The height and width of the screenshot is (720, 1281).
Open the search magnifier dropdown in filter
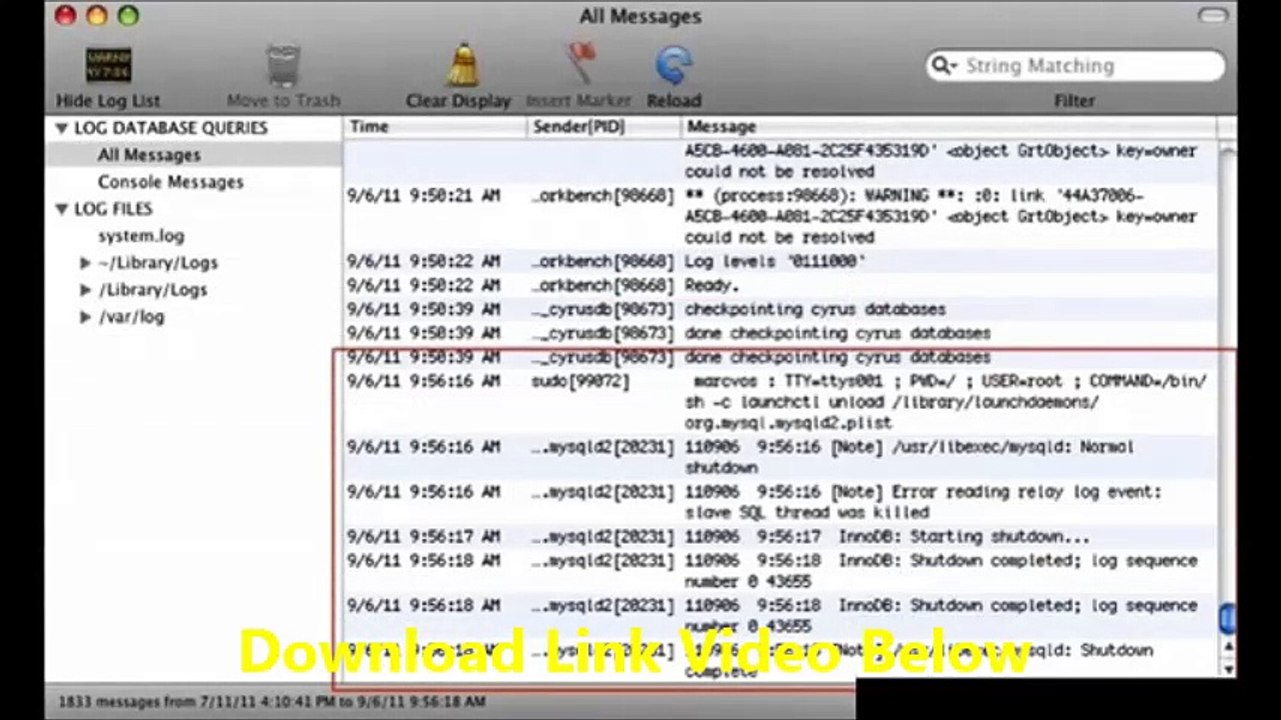tap(944, 66)
